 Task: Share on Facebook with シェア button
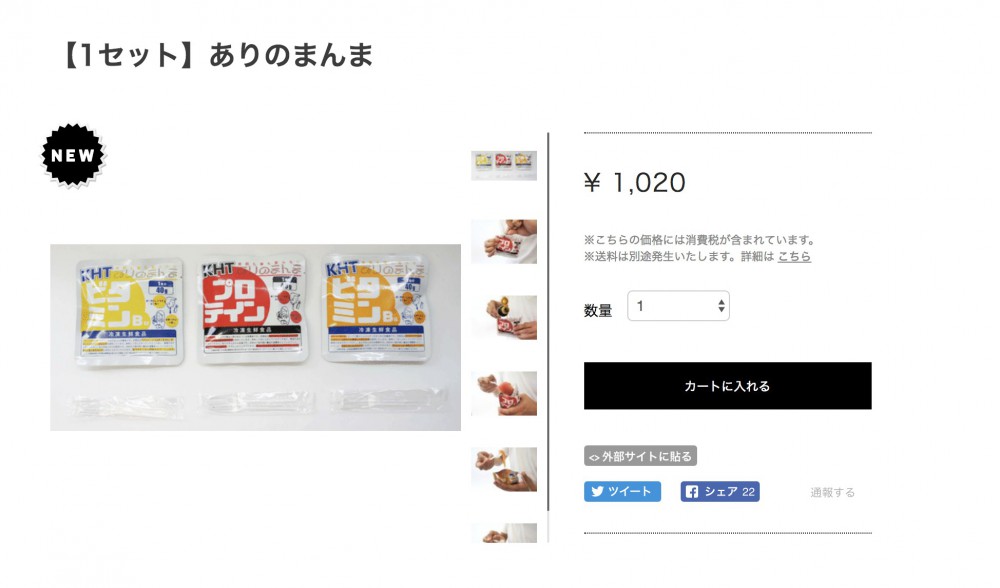tap(720, 492)
